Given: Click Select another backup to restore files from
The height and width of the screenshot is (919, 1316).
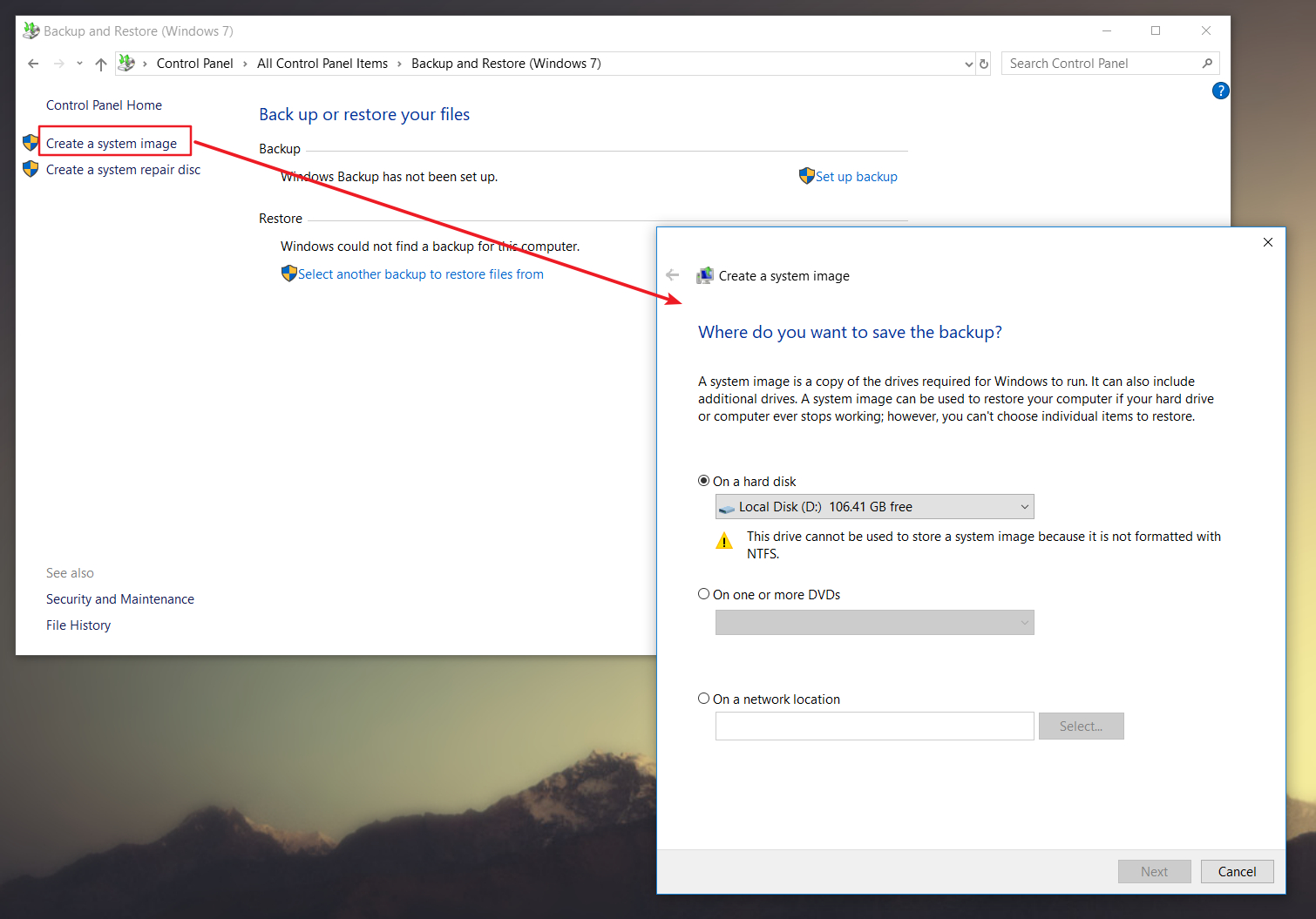Looking at the screenshot, I should tap(421, 274).
